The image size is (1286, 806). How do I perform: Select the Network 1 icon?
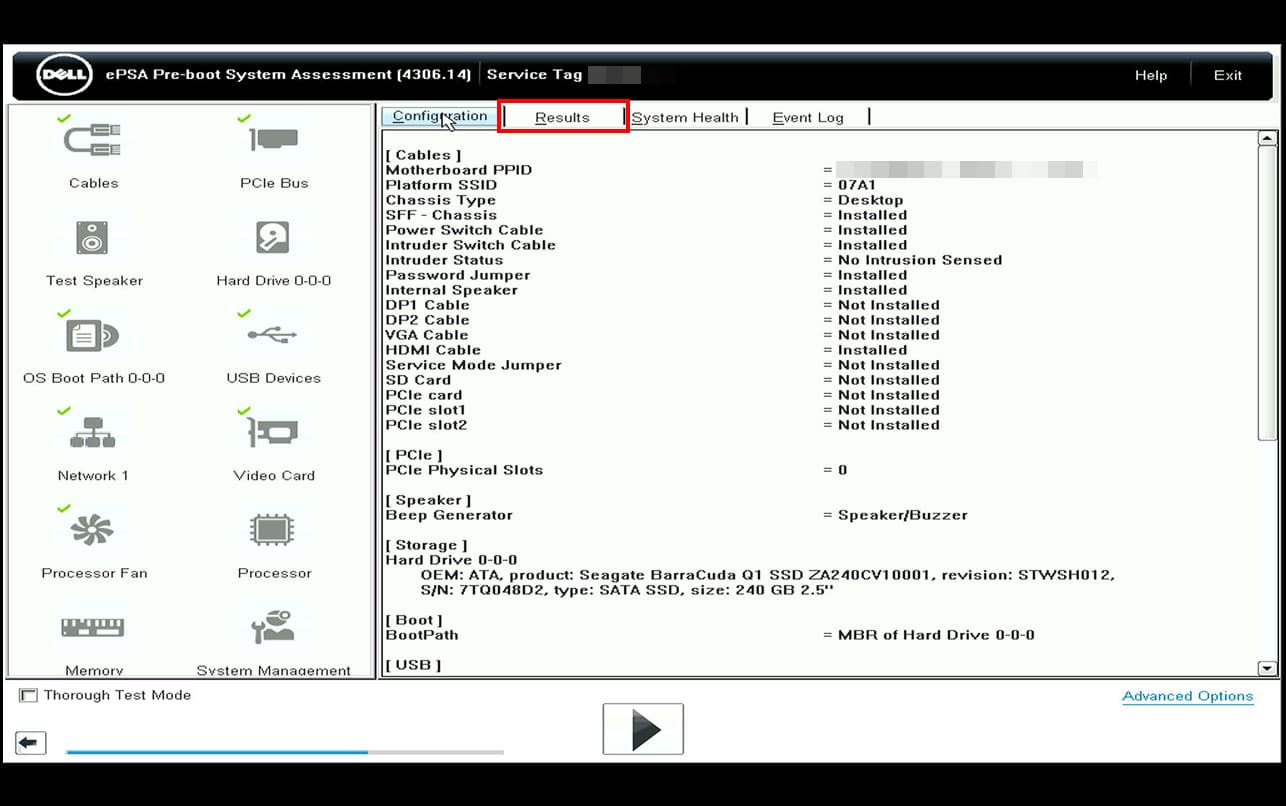93,433
